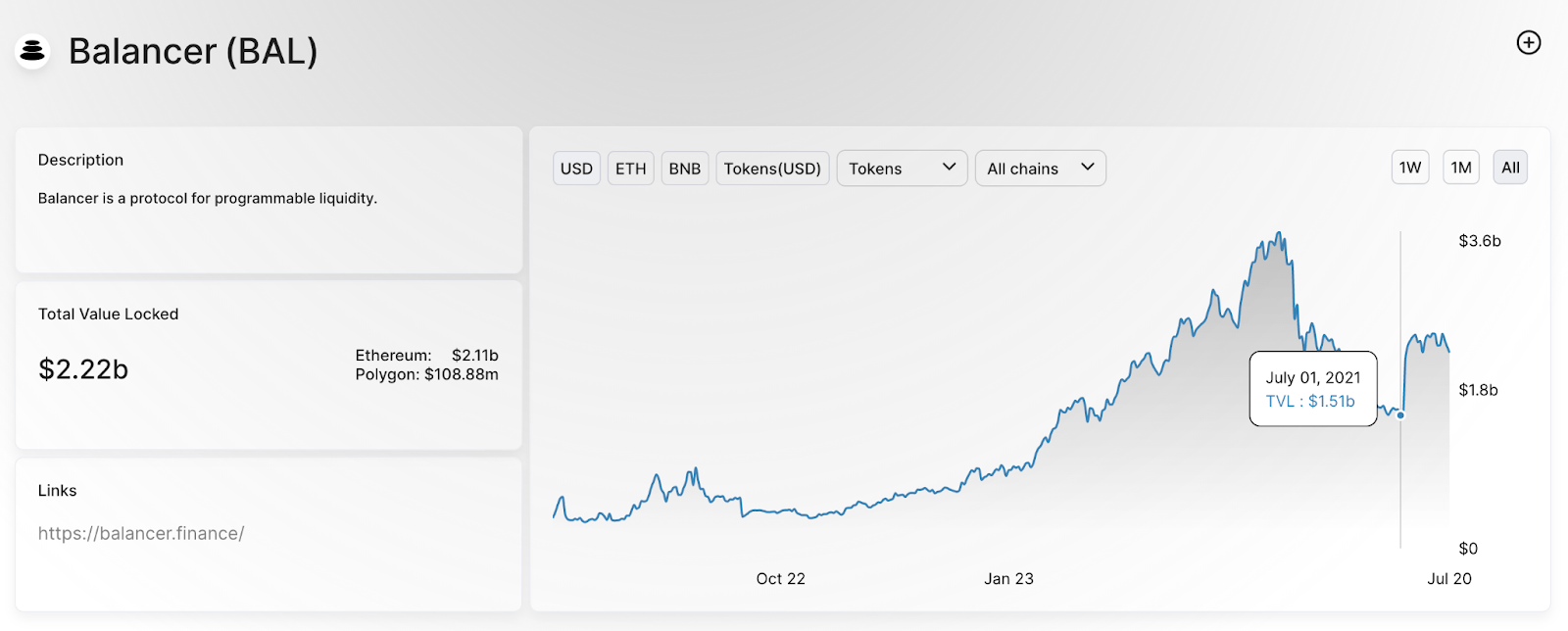Click the Balancer (BAL) title
Screen dimensions: 1568x631
click(193, 51)
